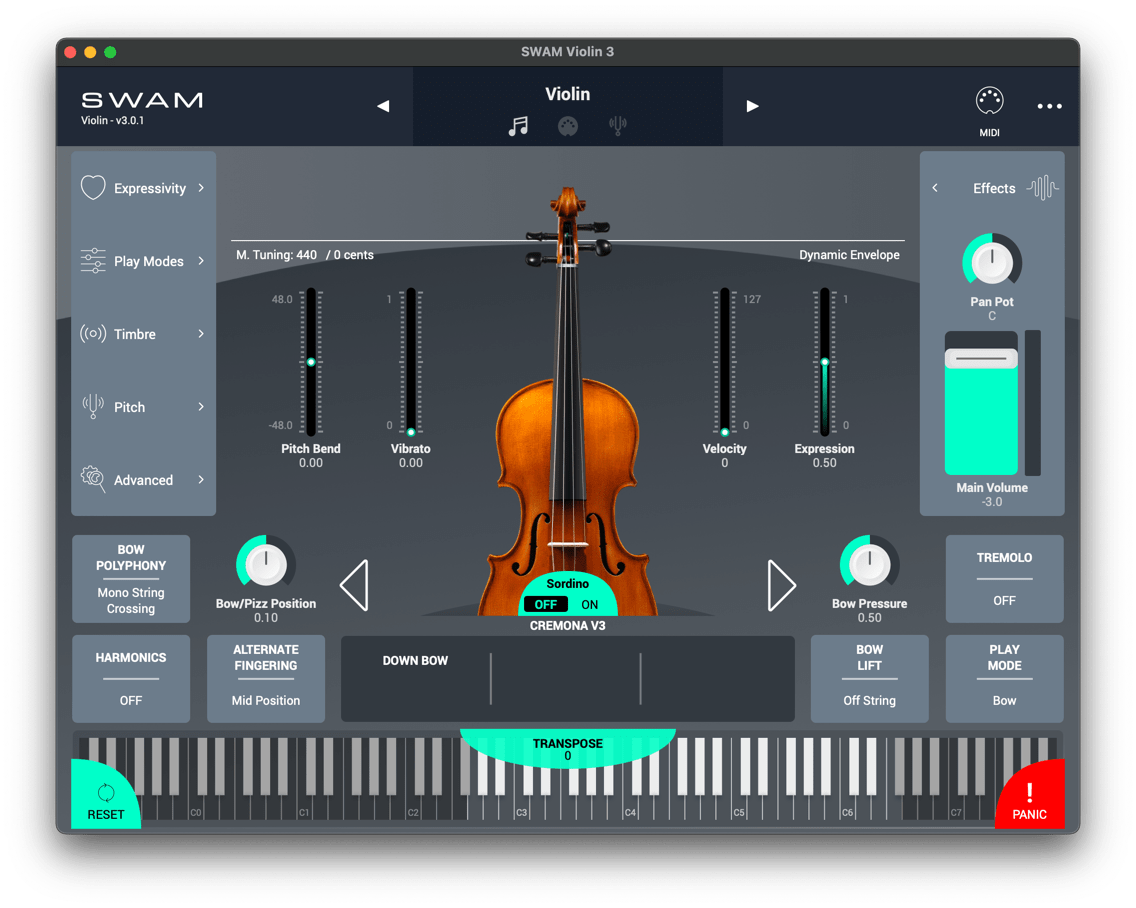
Task: Switch the BOW POLYPHONY mode
Action: tap(131, 578)
